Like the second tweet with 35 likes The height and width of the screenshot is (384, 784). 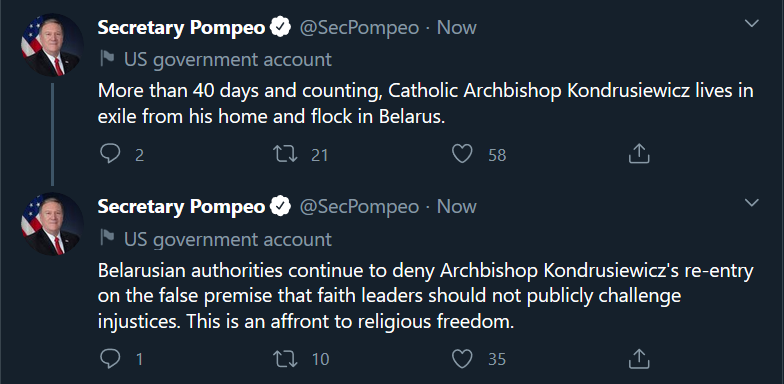[462, 358]
